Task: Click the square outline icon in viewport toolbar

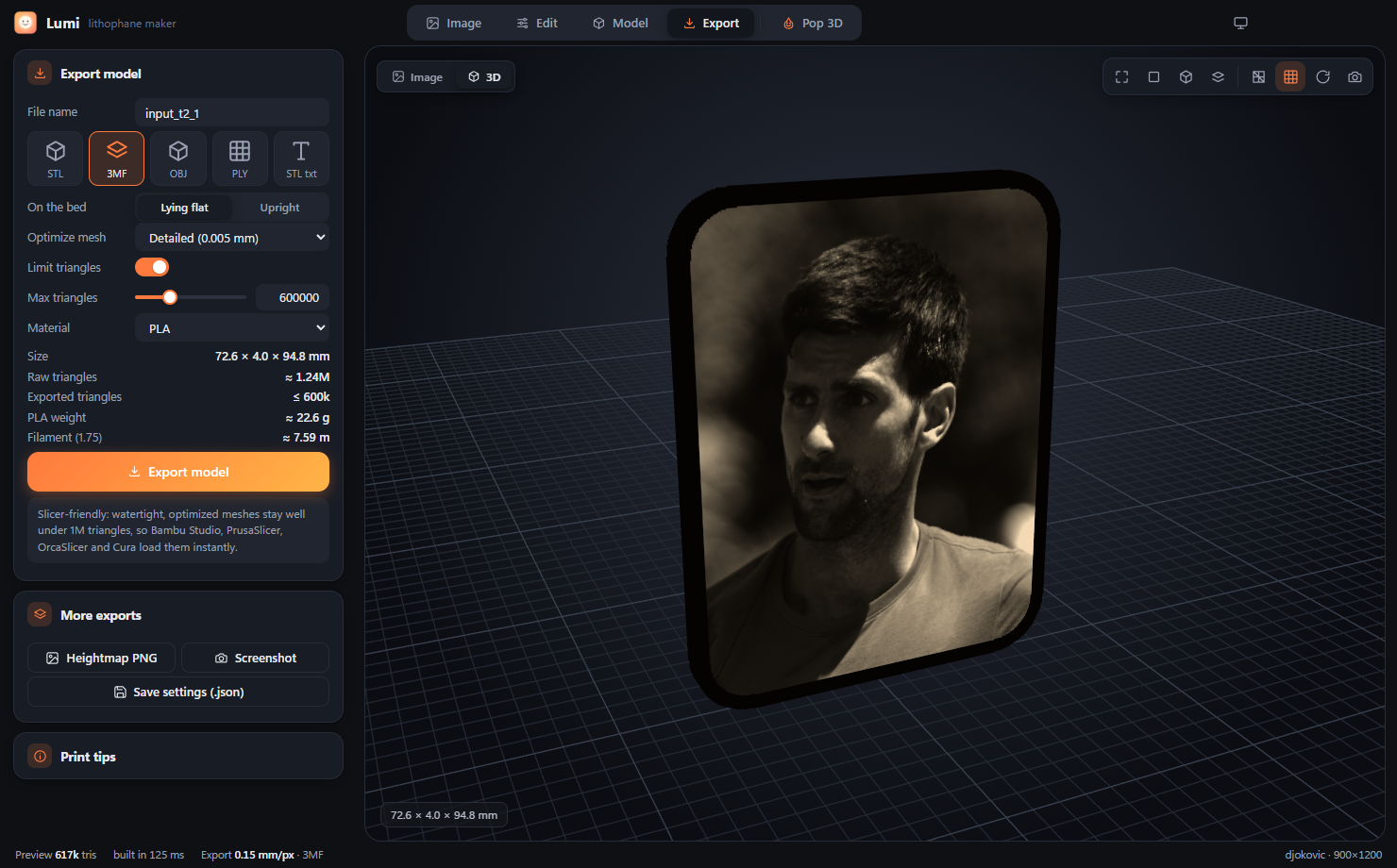Action: pos(1153,77)
